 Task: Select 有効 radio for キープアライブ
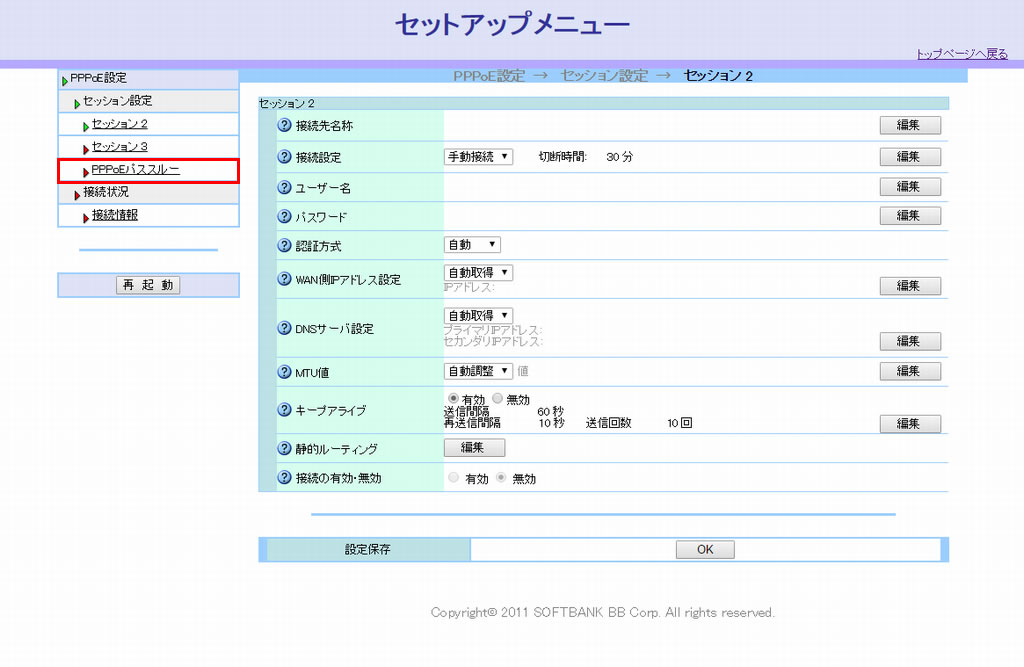pyautogui.click(x=453, y=398)
